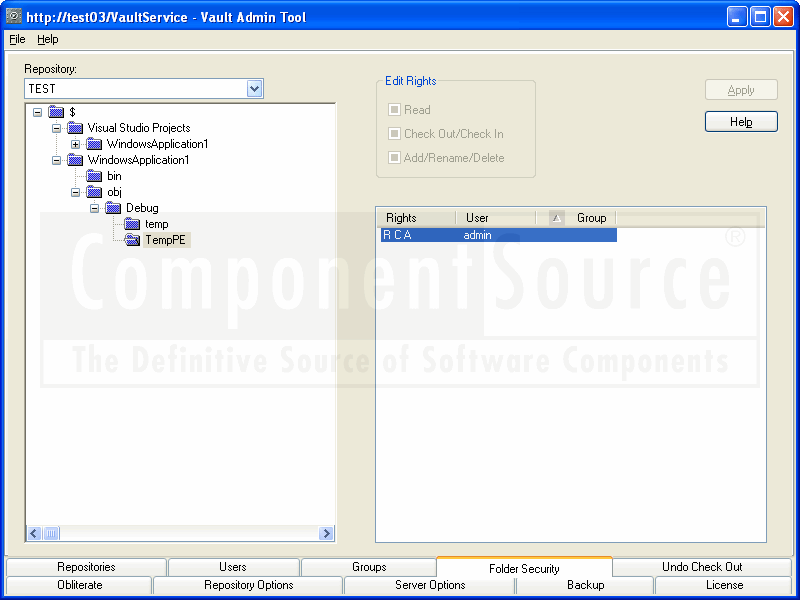Click the Apply button

coord(741,90)
